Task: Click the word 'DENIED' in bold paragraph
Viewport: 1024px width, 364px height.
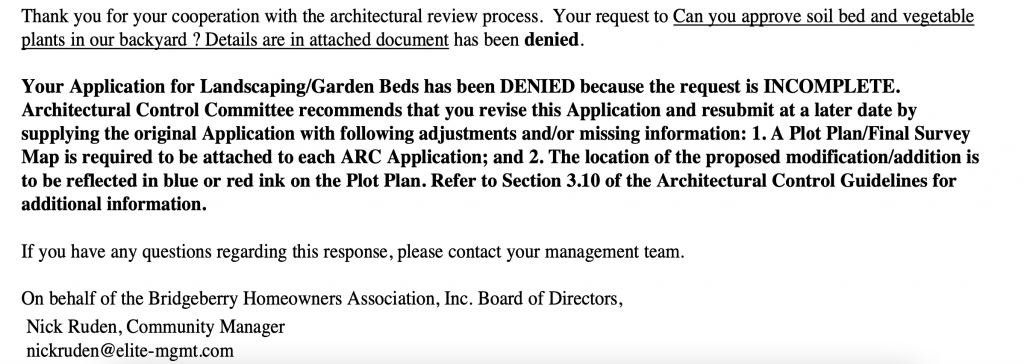Action: pos(537,87)
